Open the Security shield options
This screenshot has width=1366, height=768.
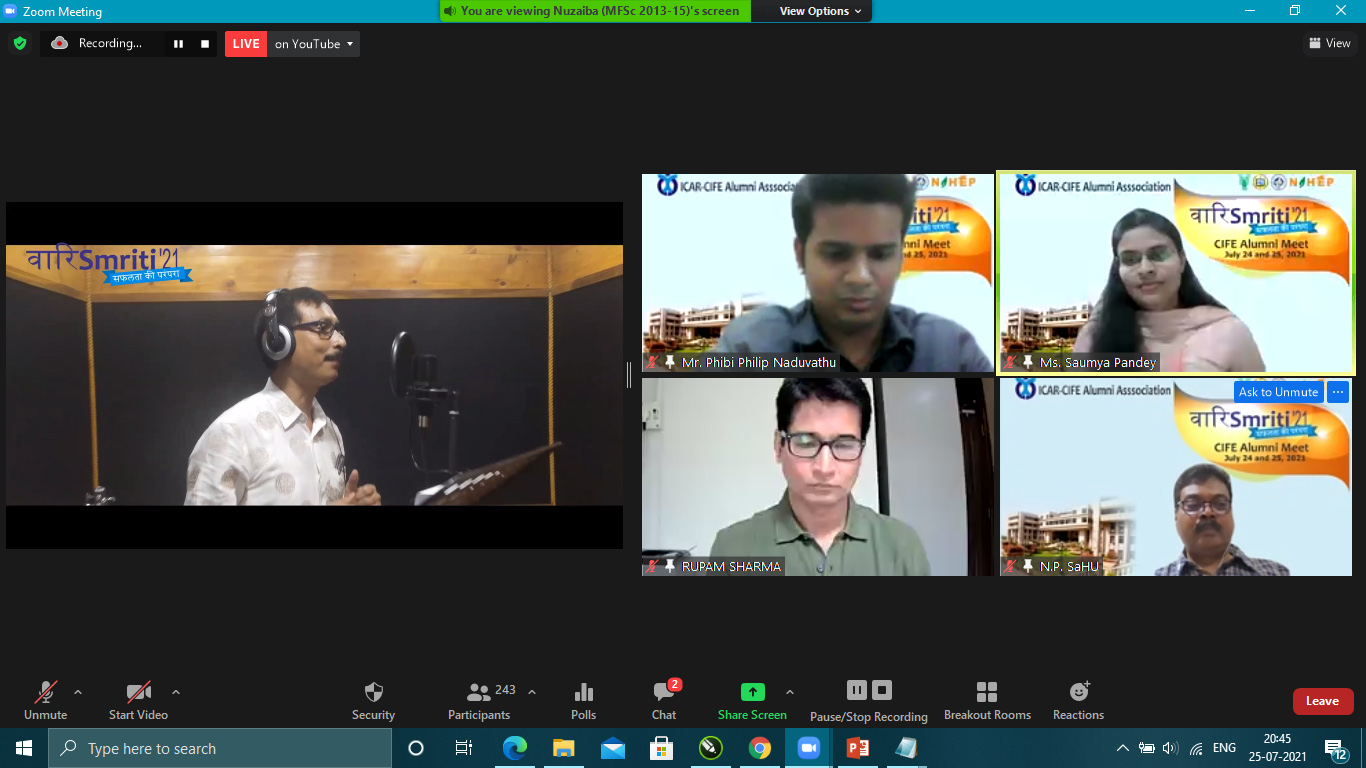[373, 700]
